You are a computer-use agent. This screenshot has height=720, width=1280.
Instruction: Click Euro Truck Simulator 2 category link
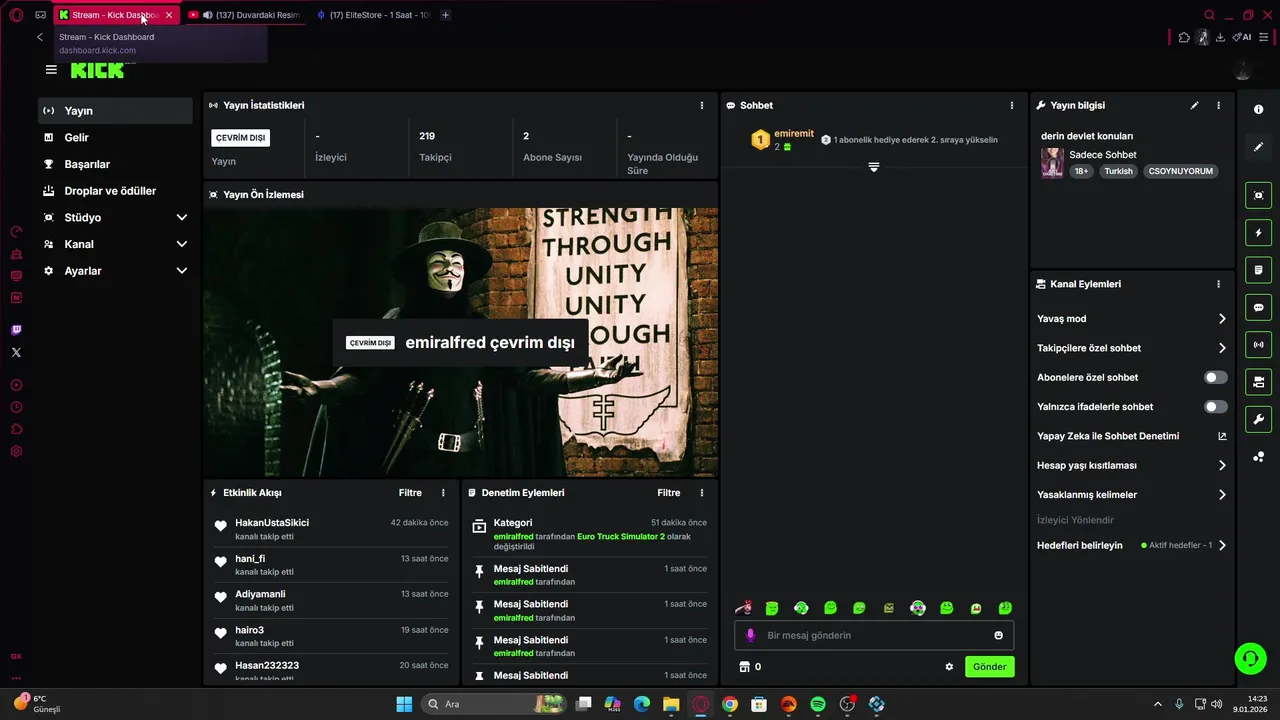[x=621, y=537]
